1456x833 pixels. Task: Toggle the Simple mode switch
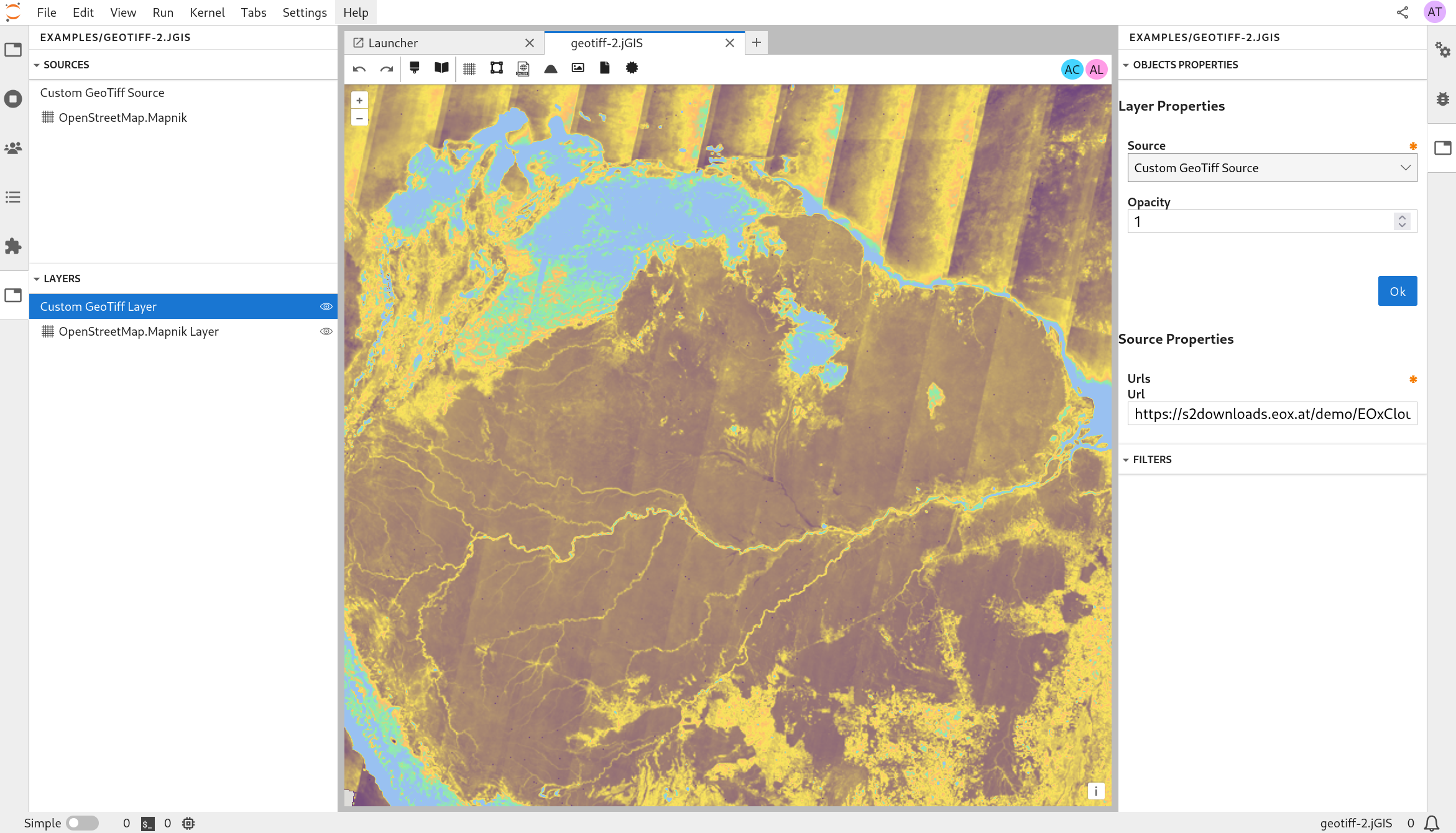(82, 823)
